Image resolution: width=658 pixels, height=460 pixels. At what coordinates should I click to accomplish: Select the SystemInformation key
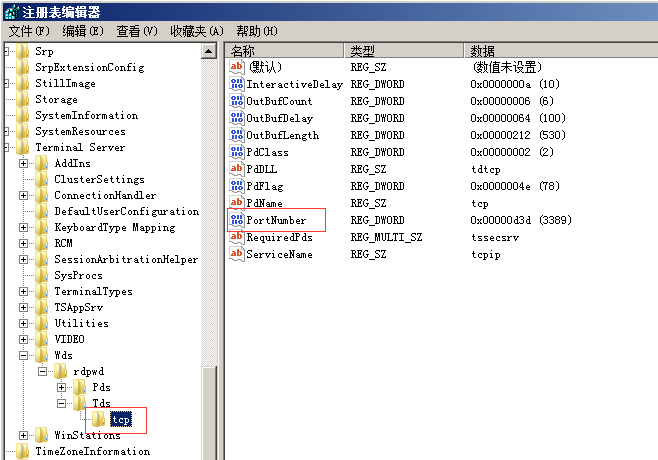pos(86,115)
